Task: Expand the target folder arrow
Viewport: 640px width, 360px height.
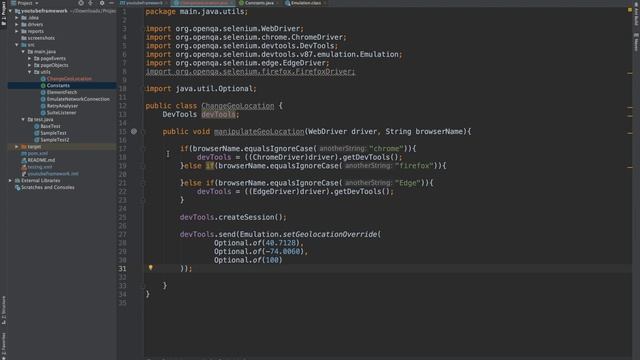Action: coord(17,147)
